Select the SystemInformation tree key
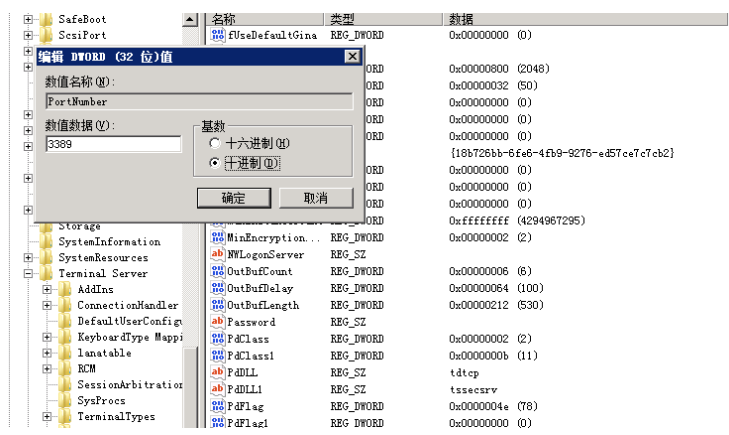This screenshot has width=729, height=435. [x=109, y=242]
